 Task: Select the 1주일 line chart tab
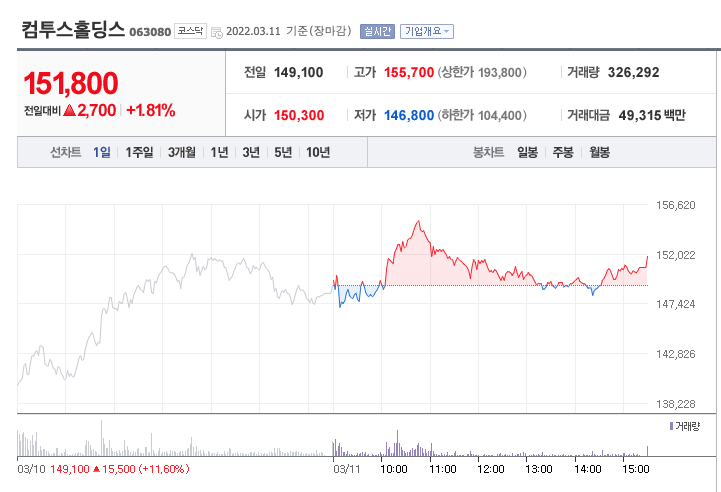tap(139, 152)
